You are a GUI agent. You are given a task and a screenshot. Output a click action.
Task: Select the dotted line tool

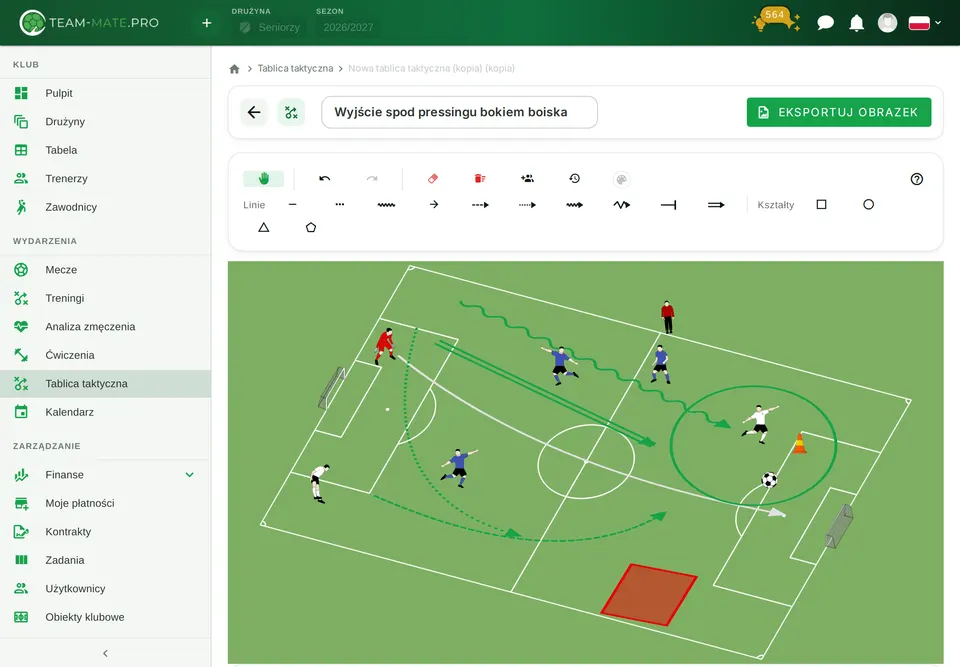pos(340,205)
